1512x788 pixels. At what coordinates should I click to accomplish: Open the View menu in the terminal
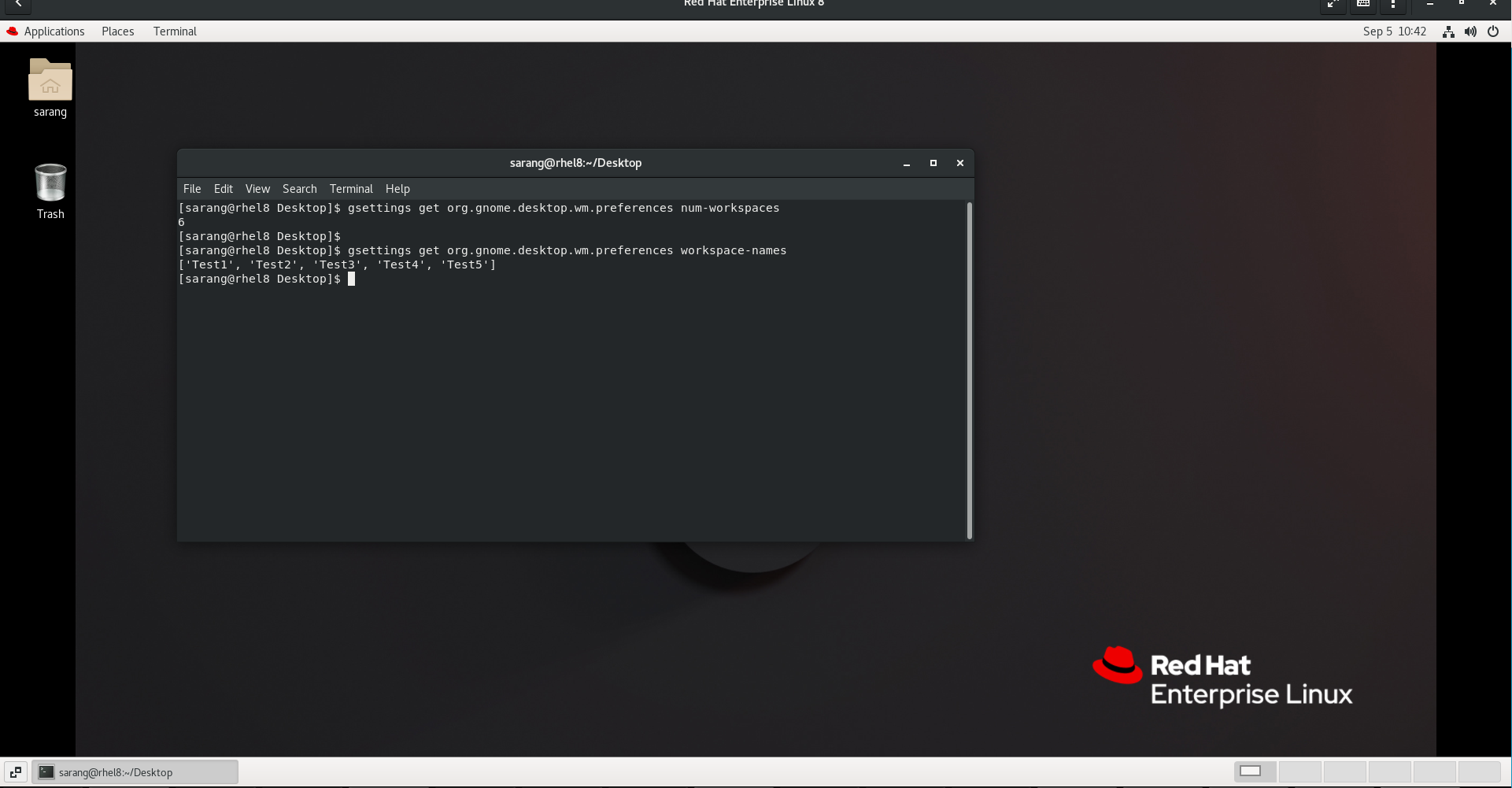pos(257,189)
